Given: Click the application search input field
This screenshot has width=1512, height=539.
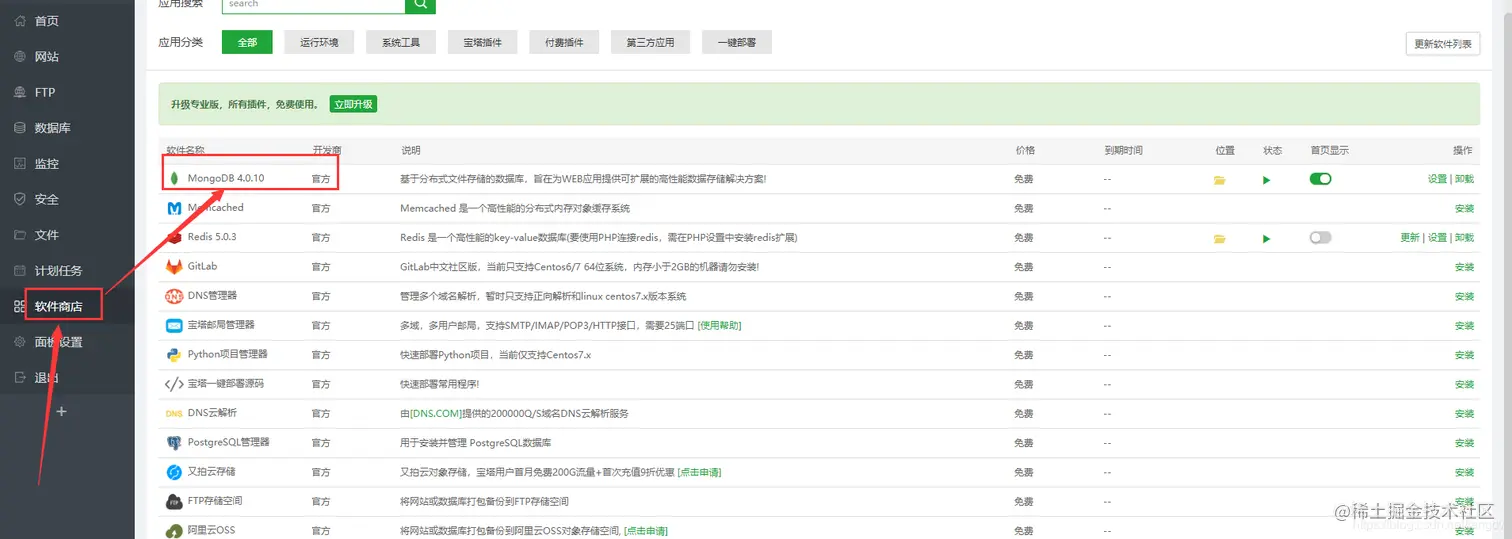Looking at the screenshot, I should point(313,4).
